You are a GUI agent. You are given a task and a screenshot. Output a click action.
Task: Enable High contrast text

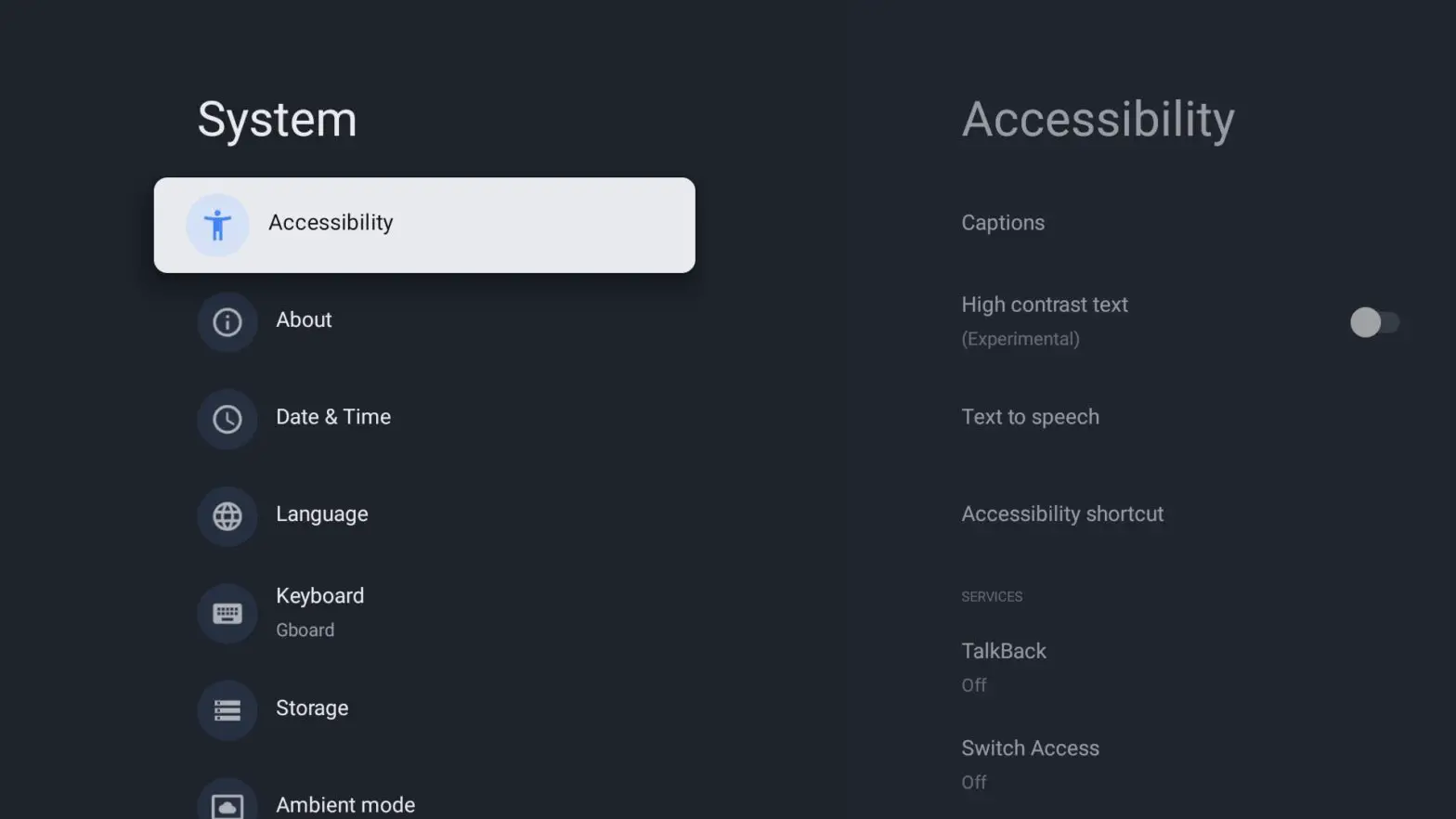1373,322
